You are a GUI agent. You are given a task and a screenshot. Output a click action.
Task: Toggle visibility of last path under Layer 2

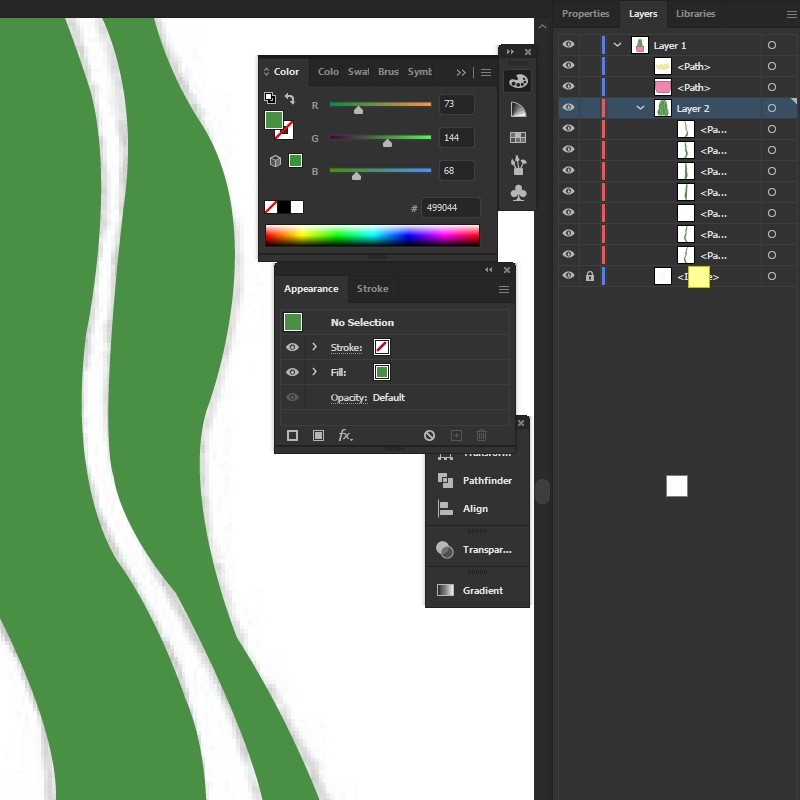click(x=568, y=254)
